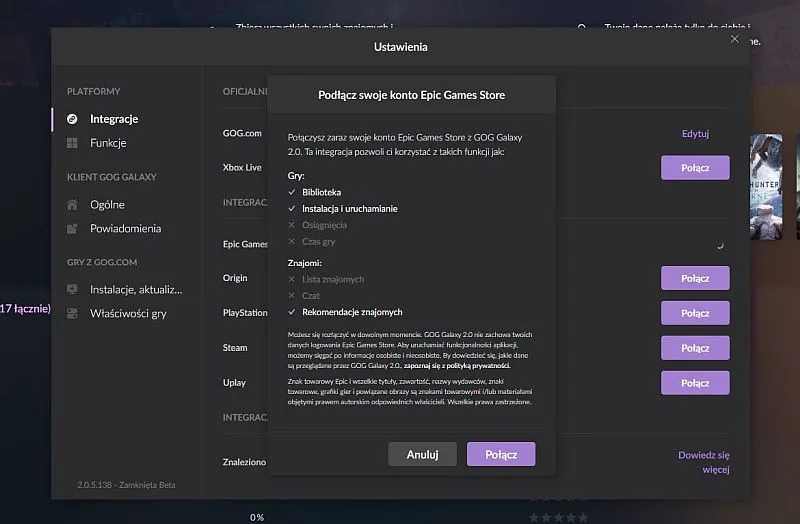The image size is (800, 524).
Task: Click the Epic Games integration label
Action: pos(245,244)
